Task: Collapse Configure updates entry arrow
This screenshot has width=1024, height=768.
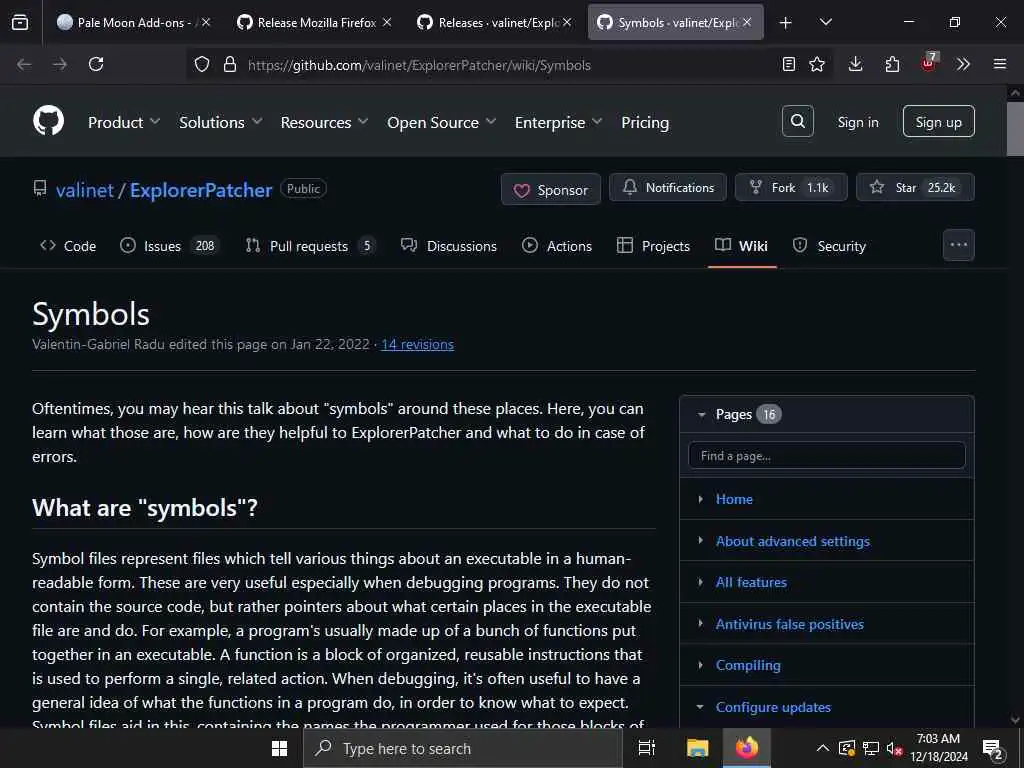Action: 701,707
